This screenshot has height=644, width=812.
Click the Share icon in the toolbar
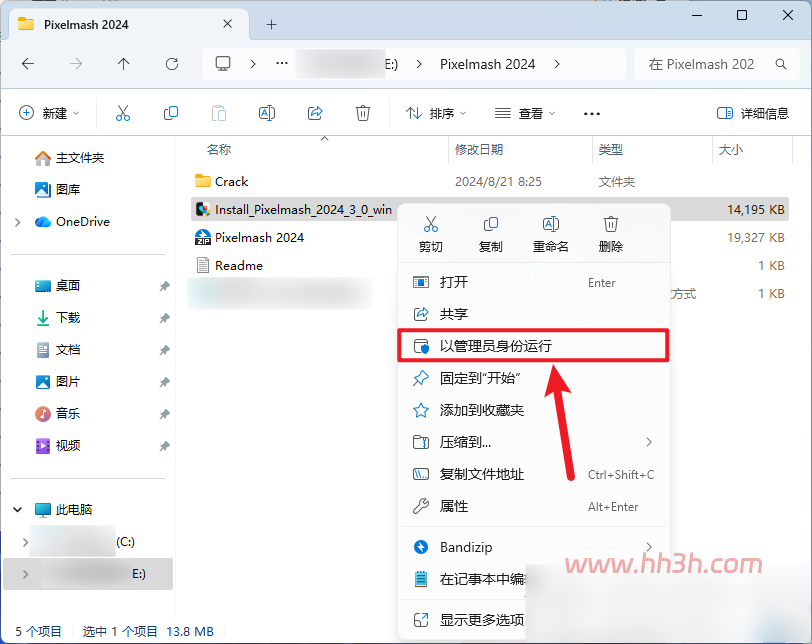coord(315,113)
